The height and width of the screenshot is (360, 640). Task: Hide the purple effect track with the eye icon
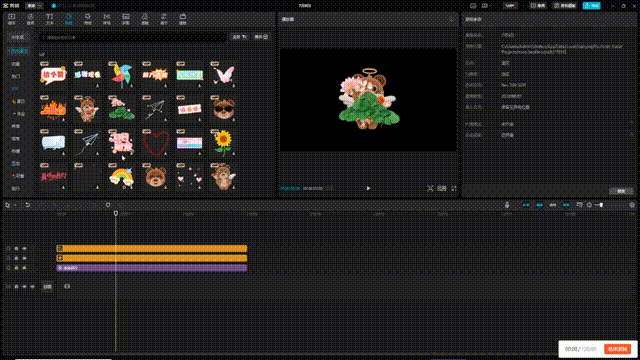(24, 268)
